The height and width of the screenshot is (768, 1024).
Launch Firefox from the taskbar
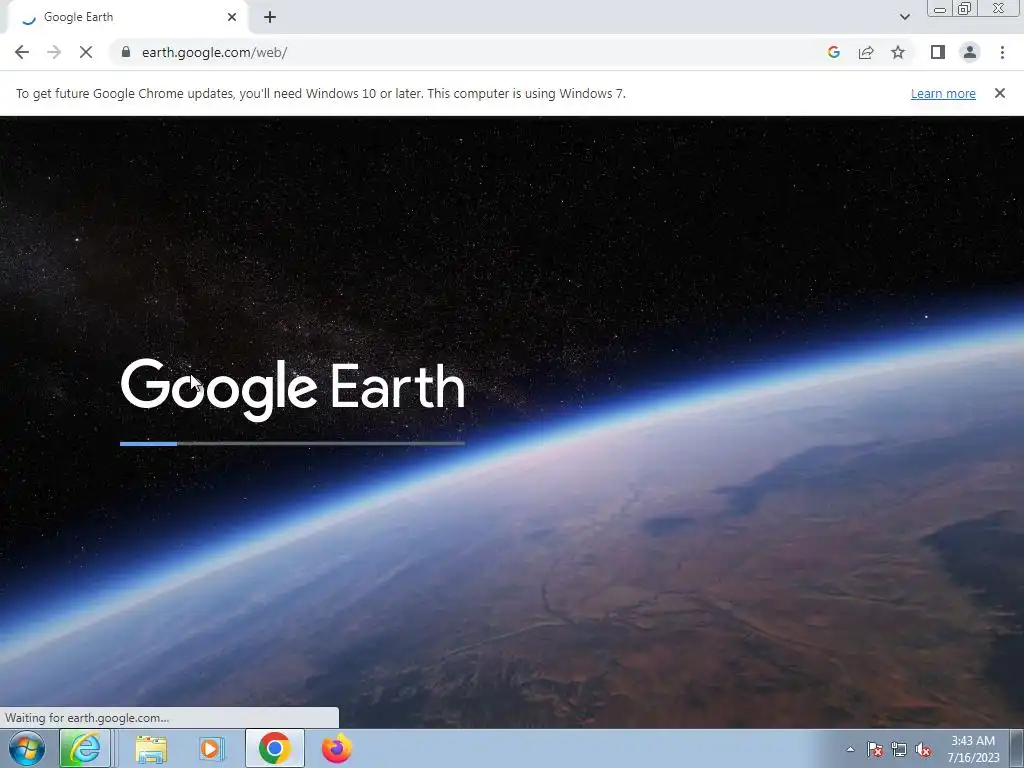(337, 748)
